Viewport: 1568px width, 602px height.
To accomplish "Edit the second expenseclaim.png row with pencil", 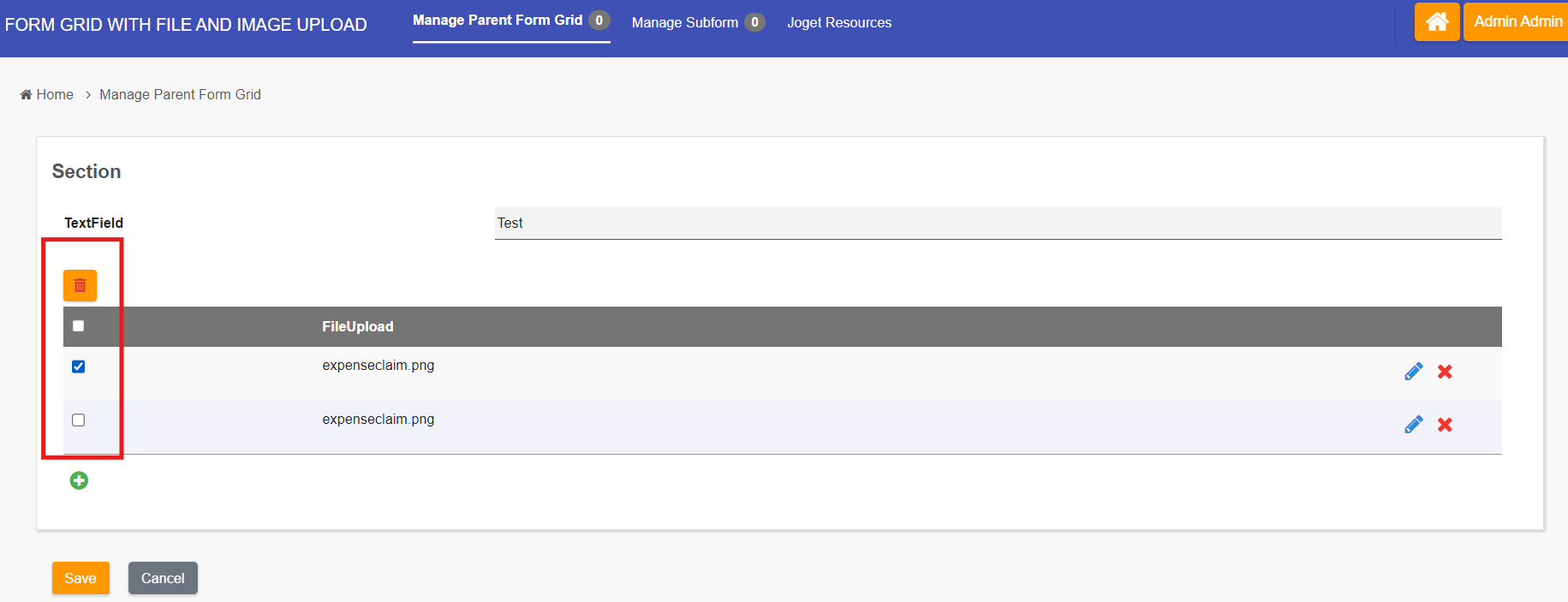I will point(1413,425).
